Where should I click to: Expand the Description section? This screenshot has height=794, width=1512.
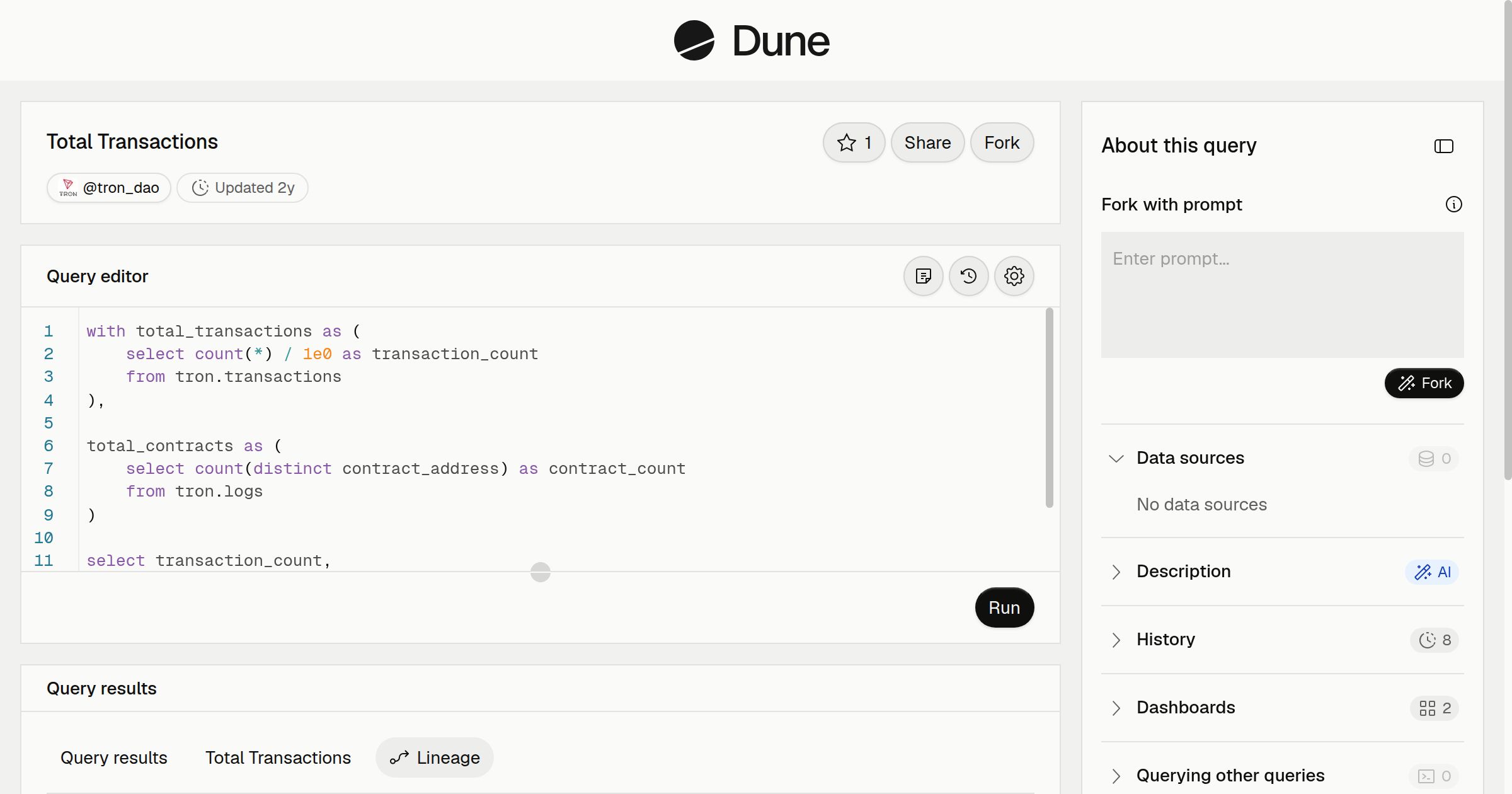pos(1116,572)
